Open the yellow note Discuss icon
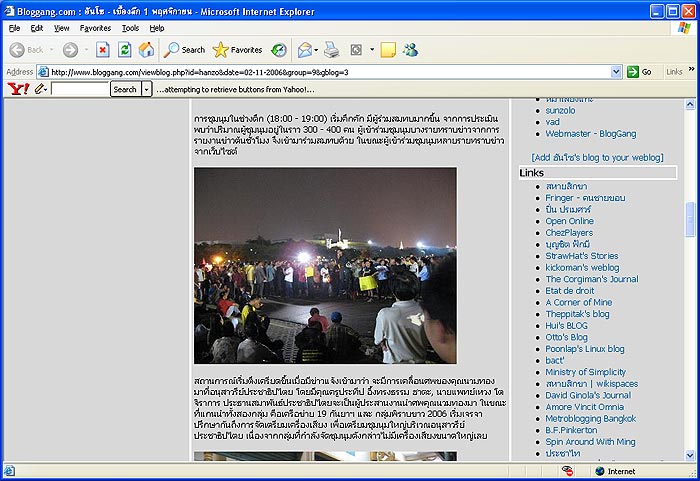This screenshot has height=481, width=700. coord(388,50)
